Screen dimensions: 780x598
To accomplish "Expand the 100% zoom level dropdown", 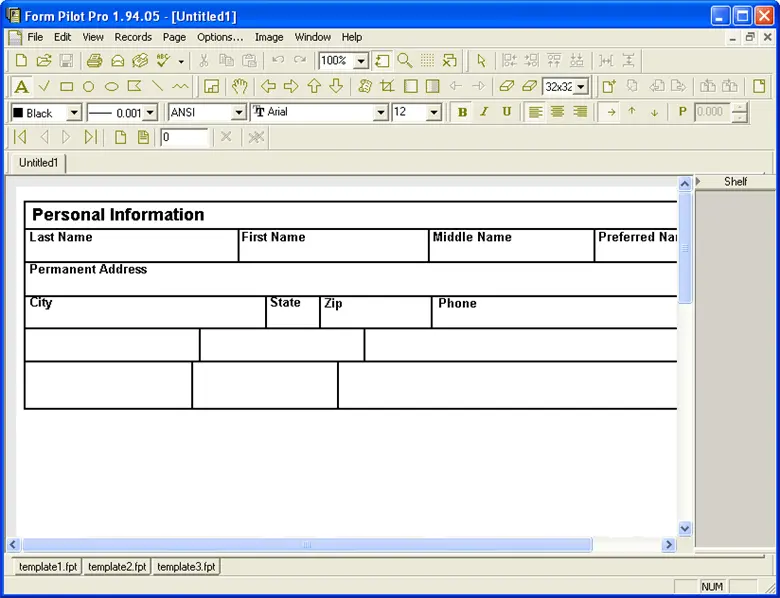I will 361,62.
